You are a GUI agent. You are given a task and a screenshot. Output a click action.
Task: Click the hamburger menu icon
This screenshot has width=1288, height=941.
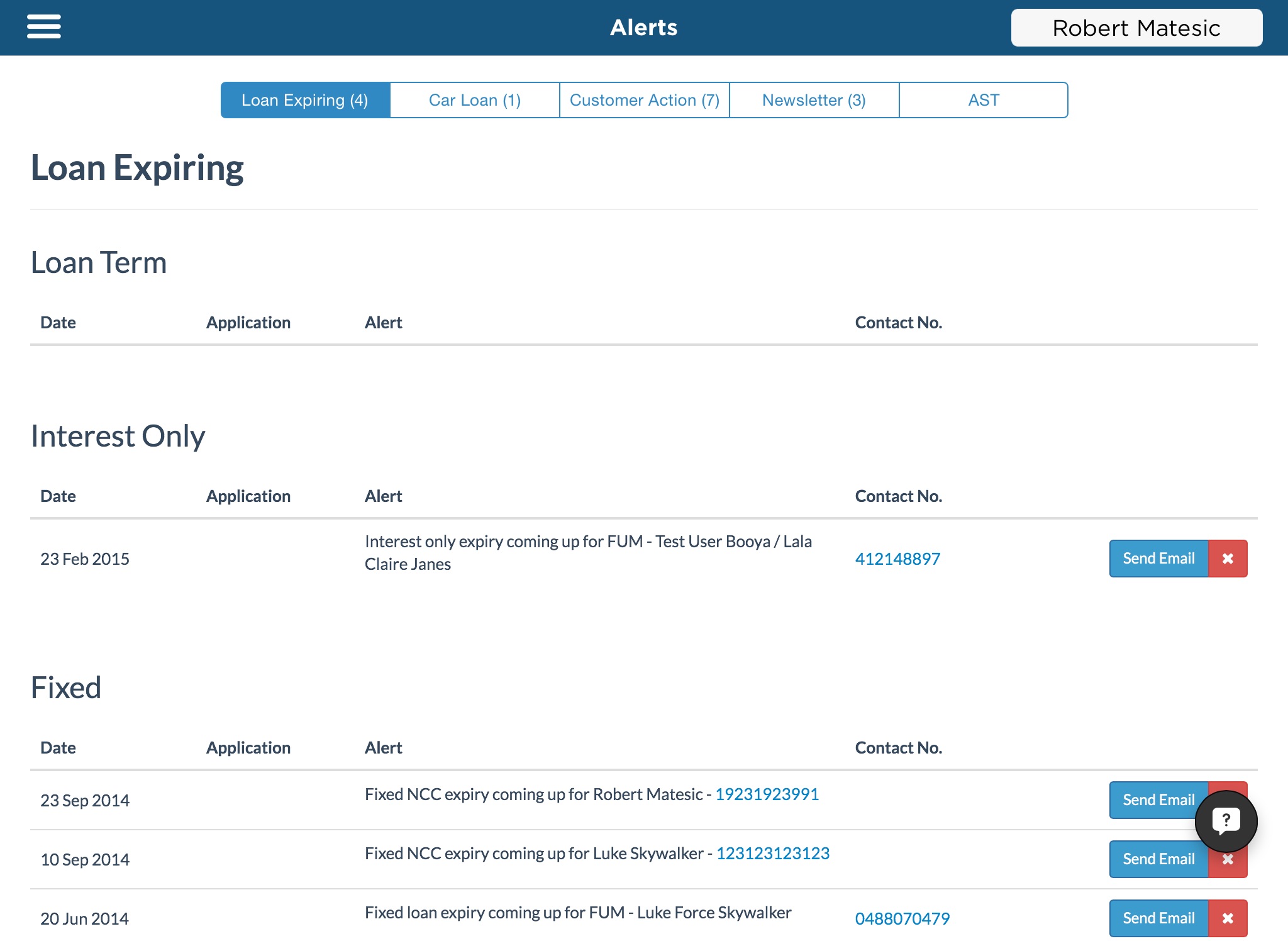click(44, 27)
